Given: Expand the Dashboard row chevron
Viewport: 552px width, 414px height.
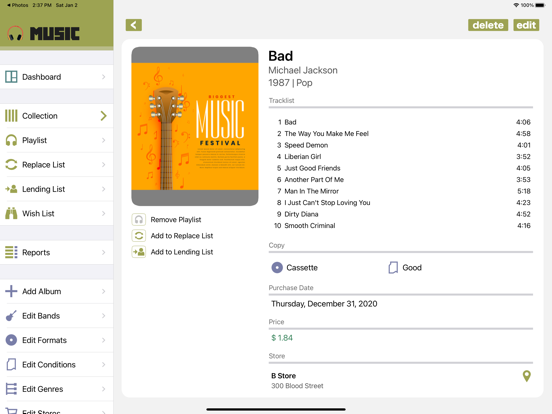Looking at the screenshot, I should 104,77.
